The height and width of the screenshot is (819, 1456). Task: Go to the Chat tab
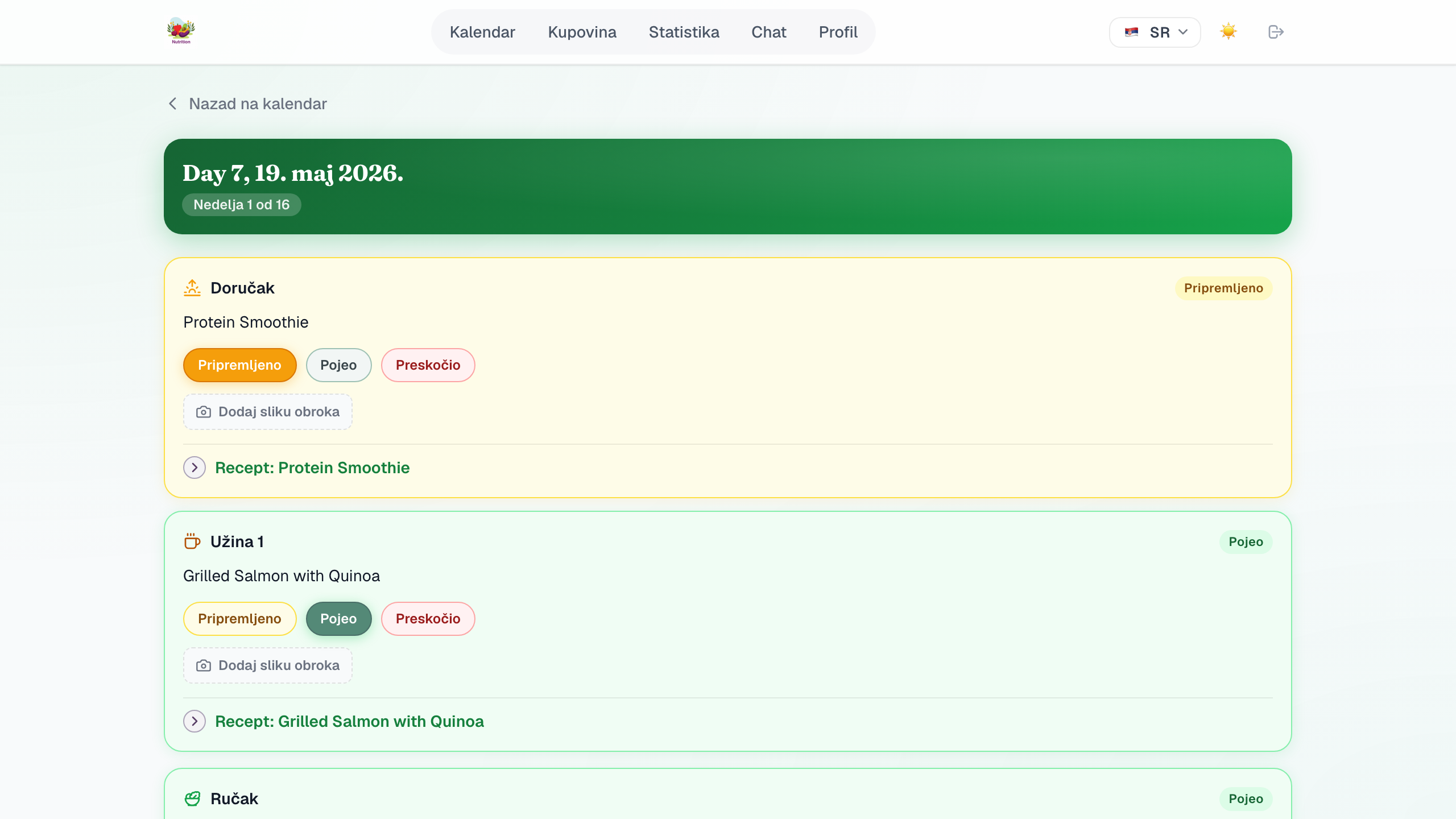pyautogui.click(x=768, y=32)
